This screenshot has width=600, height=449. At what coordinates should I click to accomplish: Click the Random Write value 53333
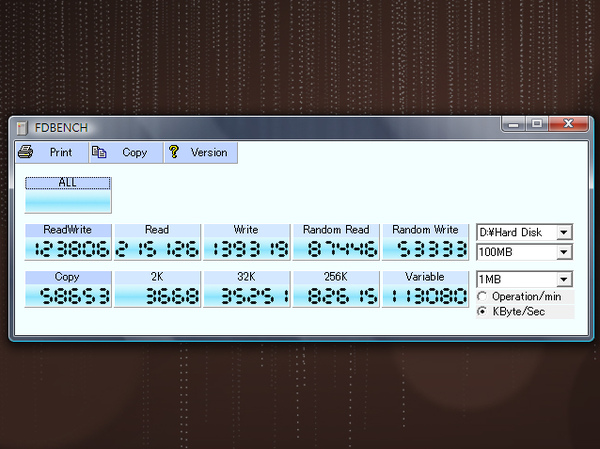tap(432, 249)
